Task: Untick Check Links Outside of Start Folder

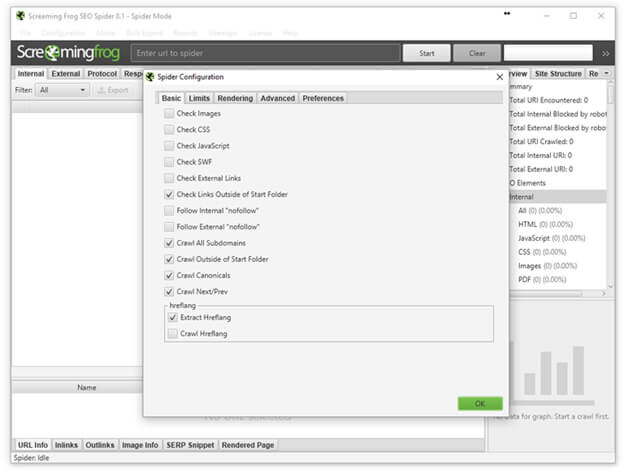Action: point(169,195)
